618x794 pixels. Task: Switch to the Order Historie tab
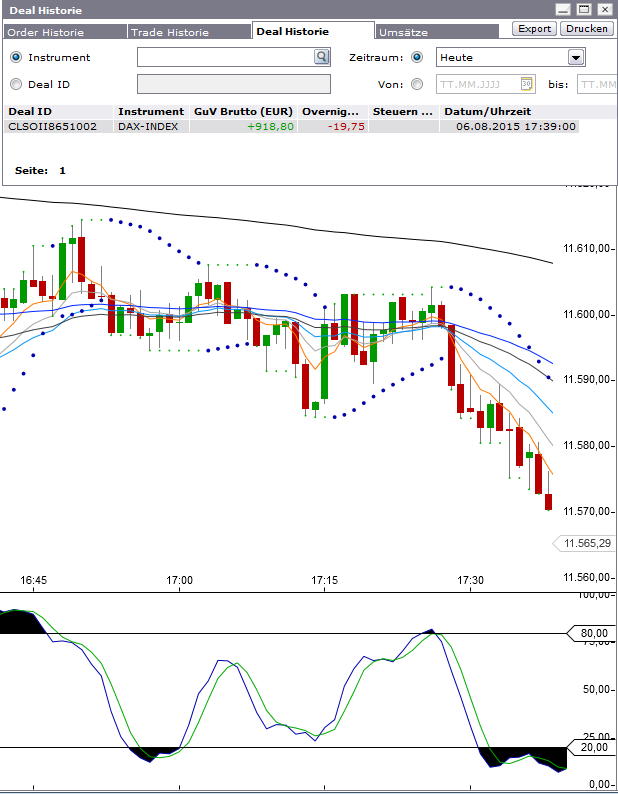[64, 32]
